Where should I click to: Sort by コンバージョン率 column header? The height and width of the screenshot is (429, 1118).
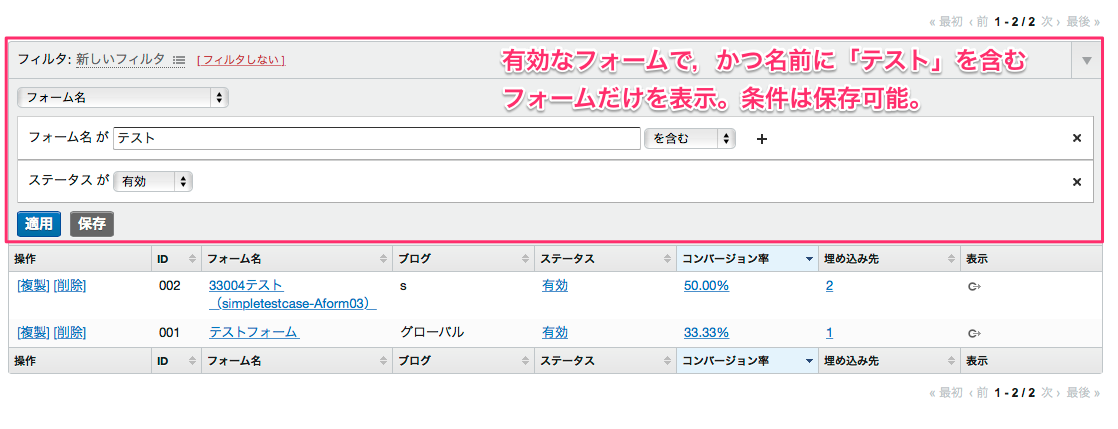[746, 259]
